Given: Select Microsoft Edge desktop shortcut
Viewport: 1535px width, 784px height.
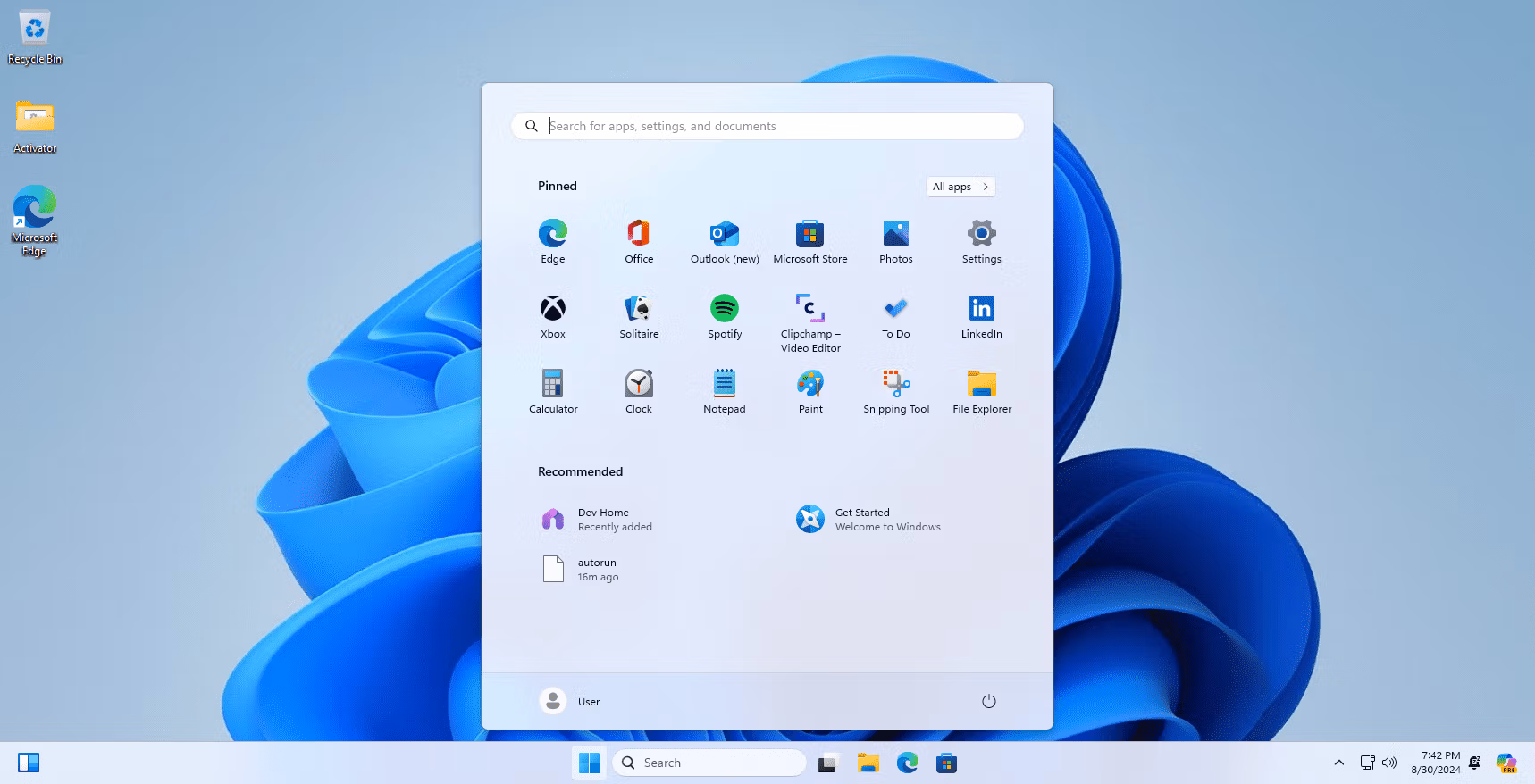Looking at the screenshot, I should click(x=35, y=221).
